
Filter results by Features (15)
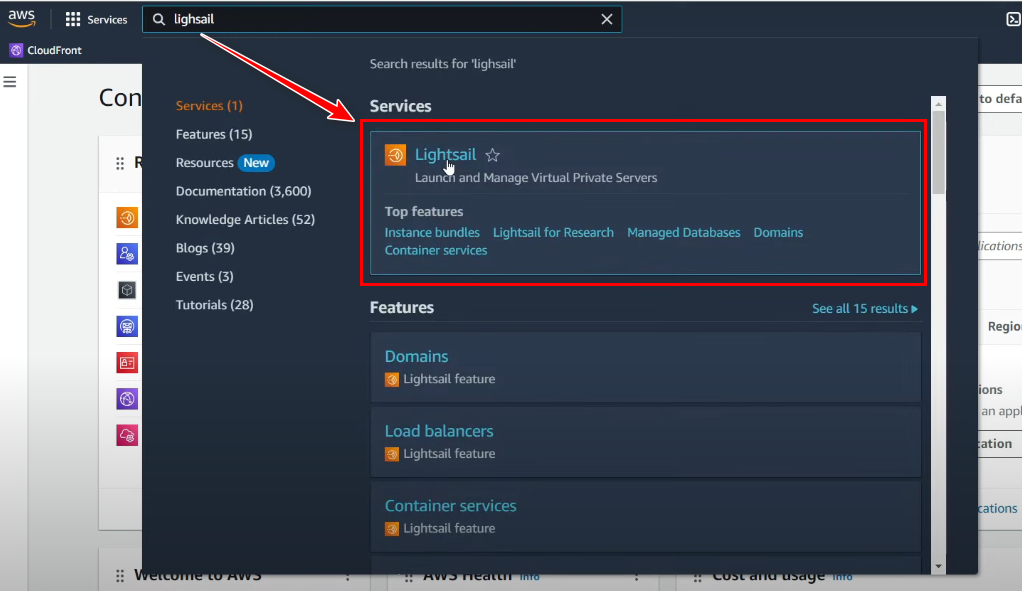[214, 134]
